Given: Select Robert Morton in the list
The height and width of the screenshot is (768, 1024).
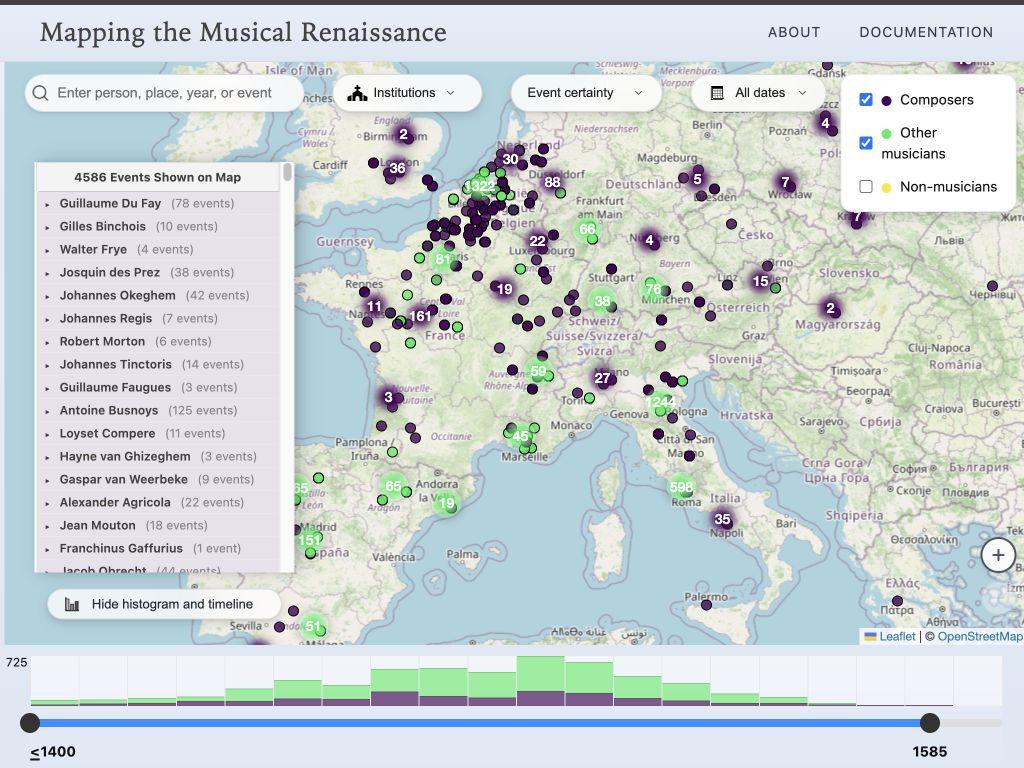Looking at the screenshot, I should [103, 341].
